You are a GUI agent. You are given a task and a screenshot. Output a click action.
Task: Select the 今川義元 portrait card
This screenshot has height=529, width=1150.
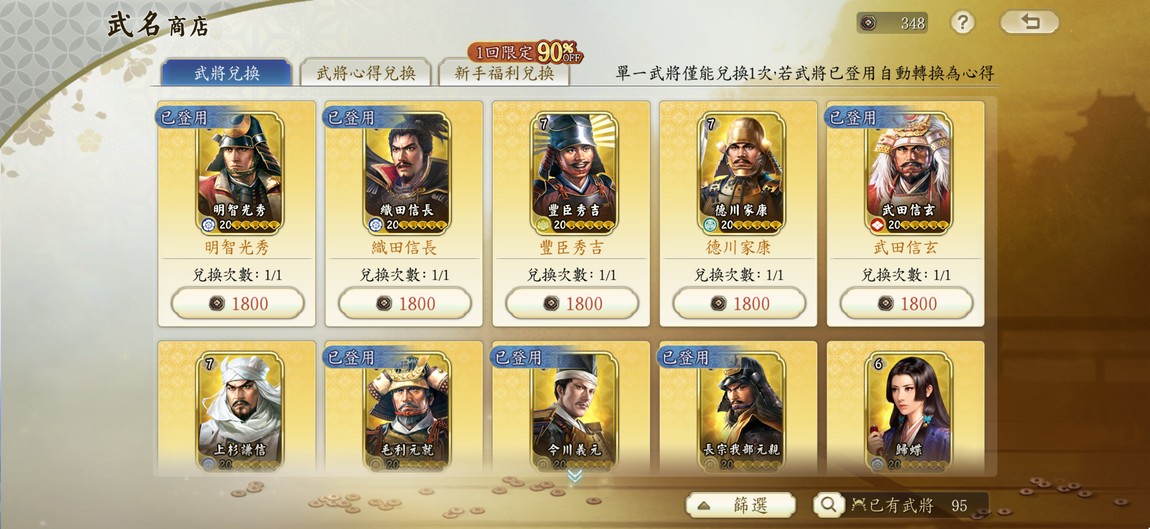point(574,413)
